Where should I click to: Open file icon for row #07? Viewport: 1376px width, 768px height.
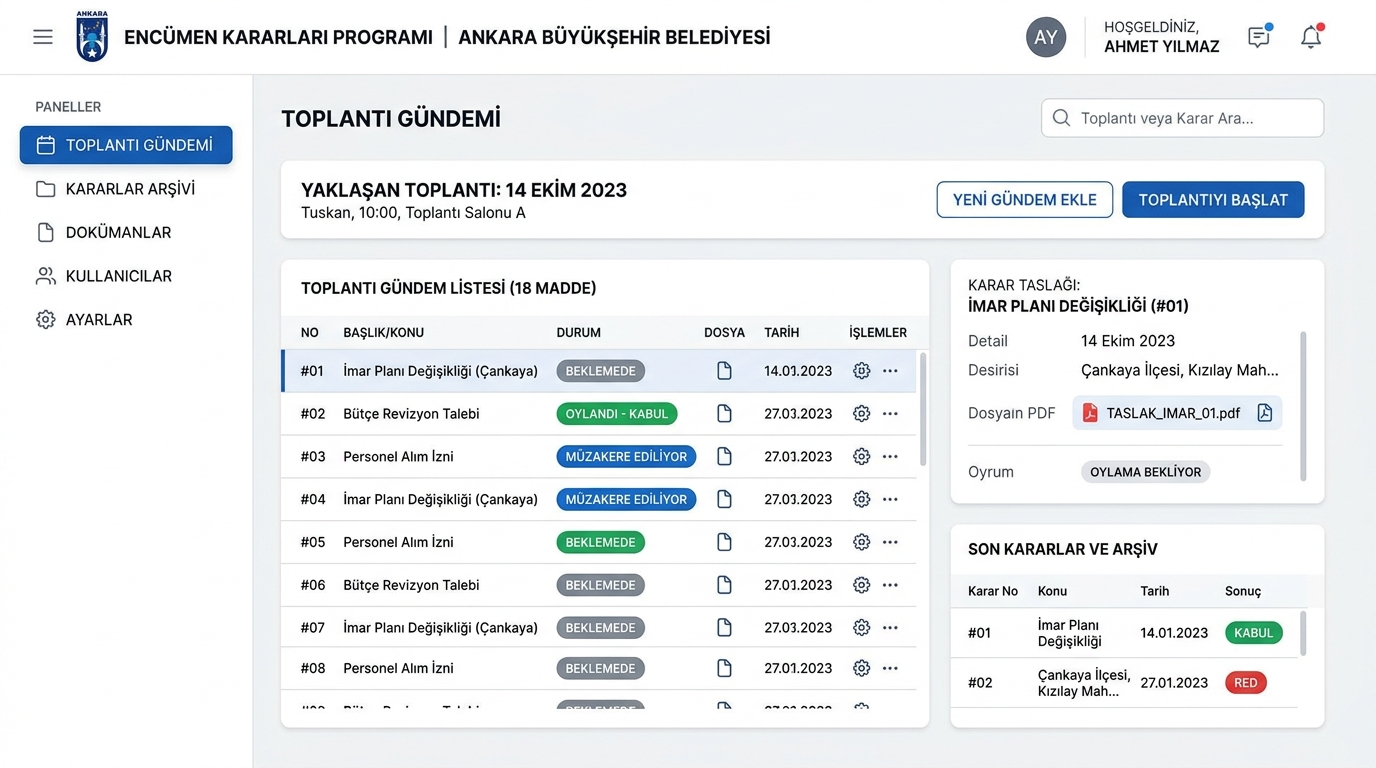coord(724,628)
